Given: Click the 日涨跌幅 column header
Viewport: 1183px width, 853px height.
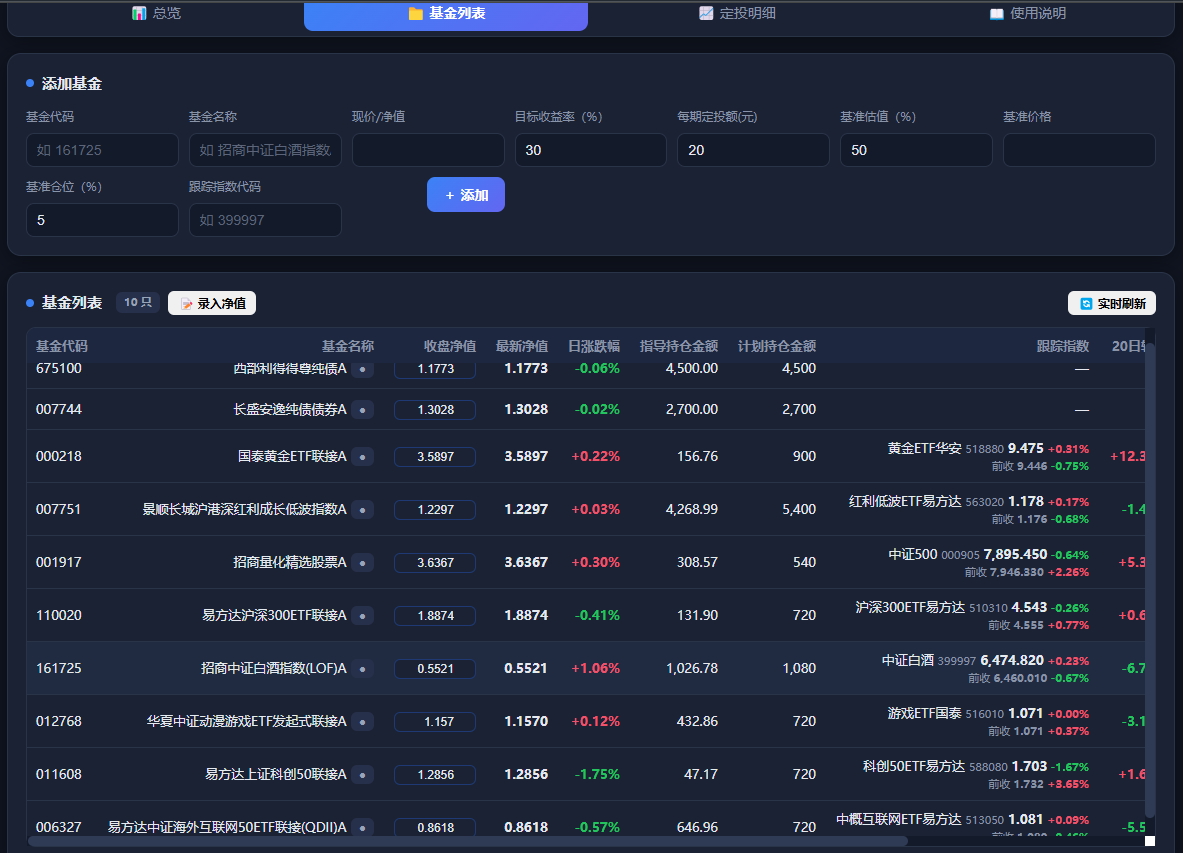Looking at the screenshot, I should pyautogui.click(x=594, y=346).
